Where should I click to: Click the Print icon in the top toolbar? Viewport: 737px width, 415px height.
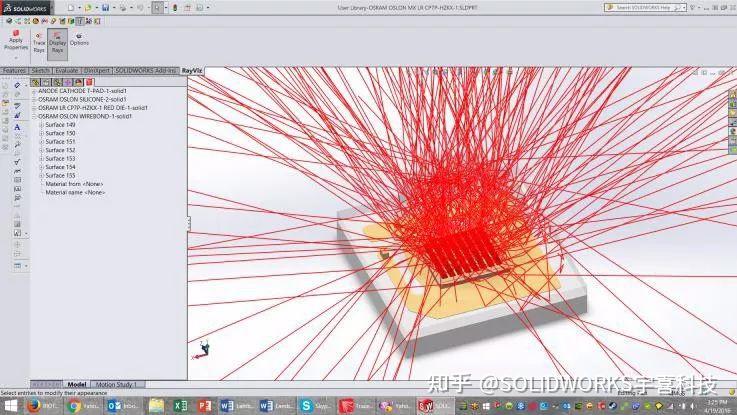click(x=123, y=8)
